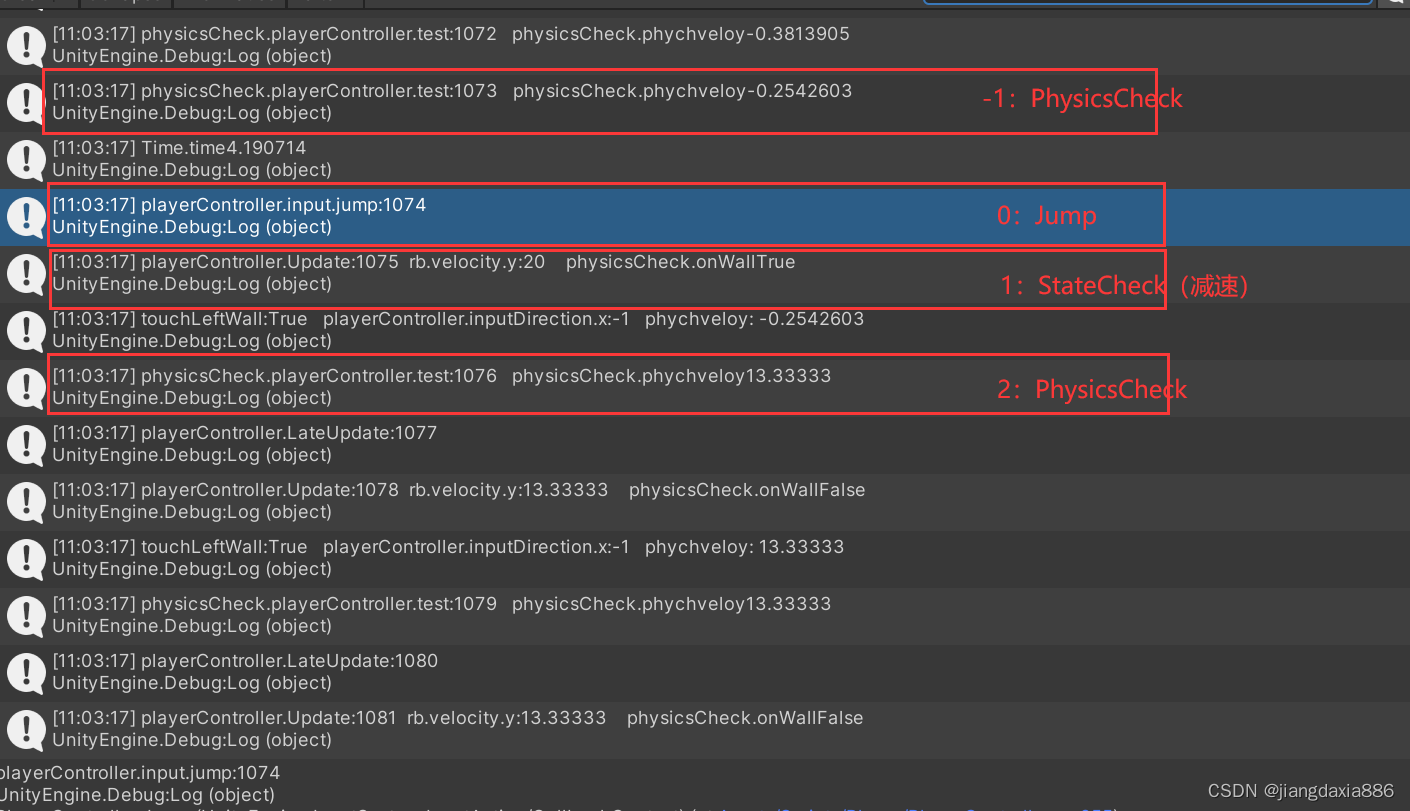Screen dimensions: 1410x811
Task: Click the info icon beside Update:1081 log
Action: pos(24,729)
